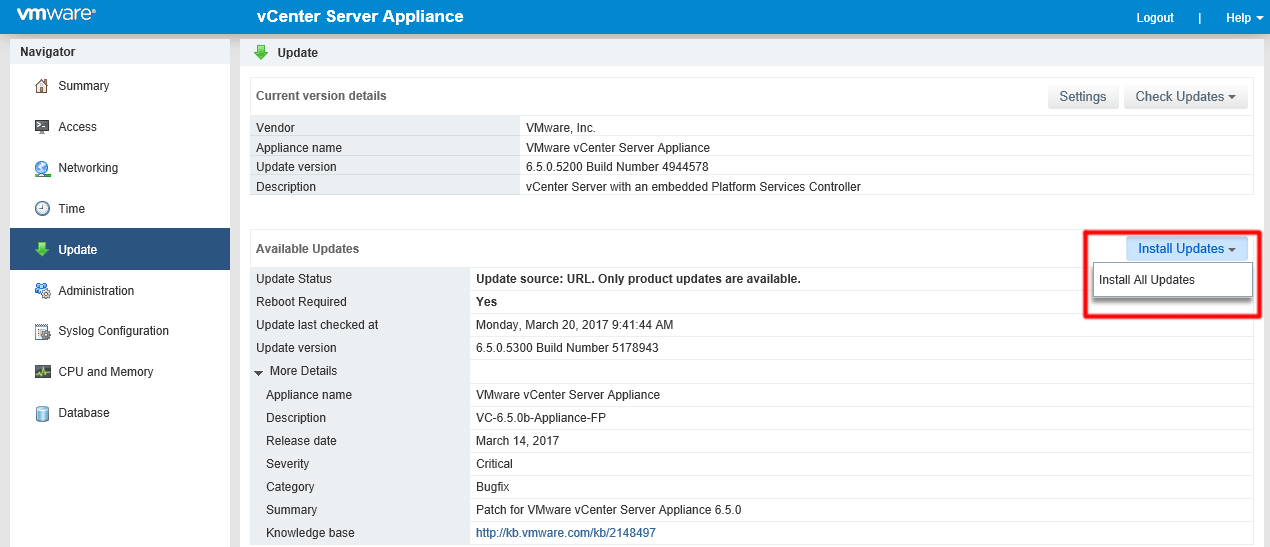1270x547 pixels.
Task: Open the kb.vmware.com knowledge base link
Action: pos(566,533)
